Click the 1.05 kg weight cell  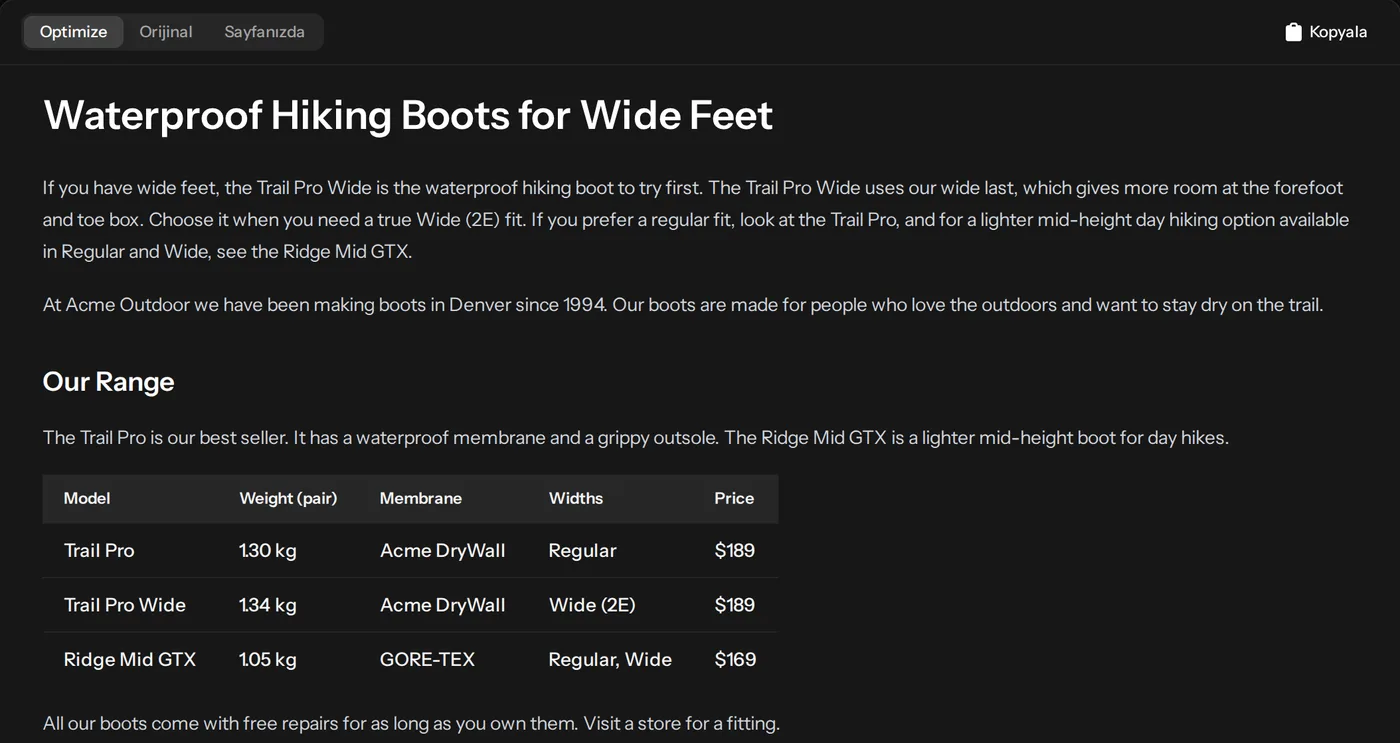pyautogui.click(x=268, y=659)
